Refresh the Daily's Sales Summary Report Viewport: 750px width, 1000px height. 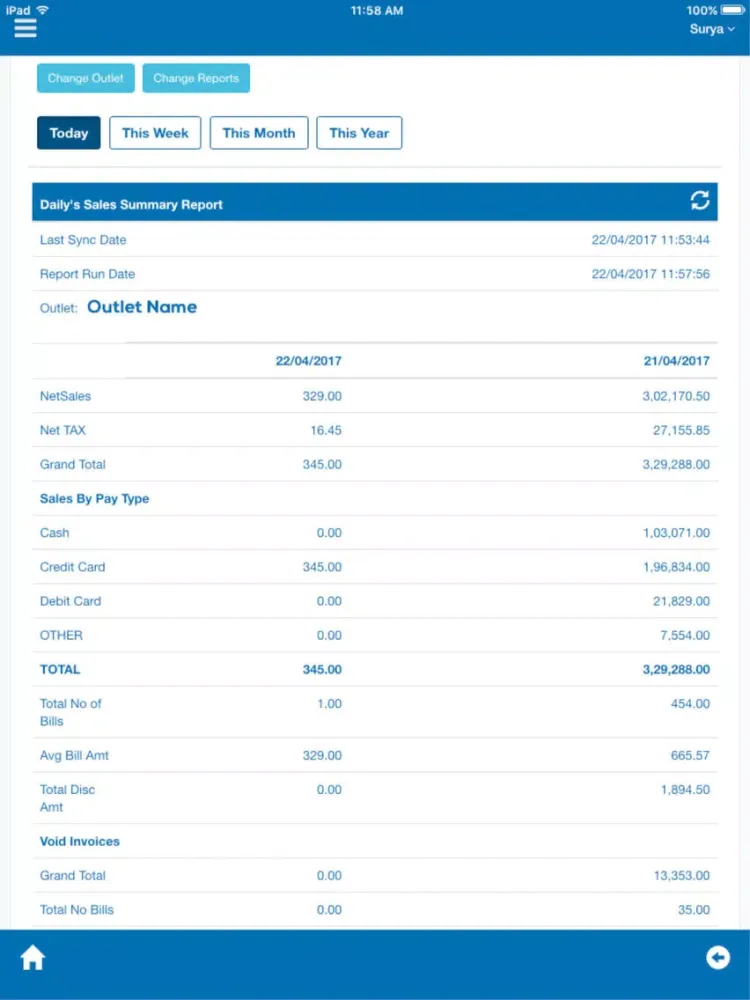[700, 201]
